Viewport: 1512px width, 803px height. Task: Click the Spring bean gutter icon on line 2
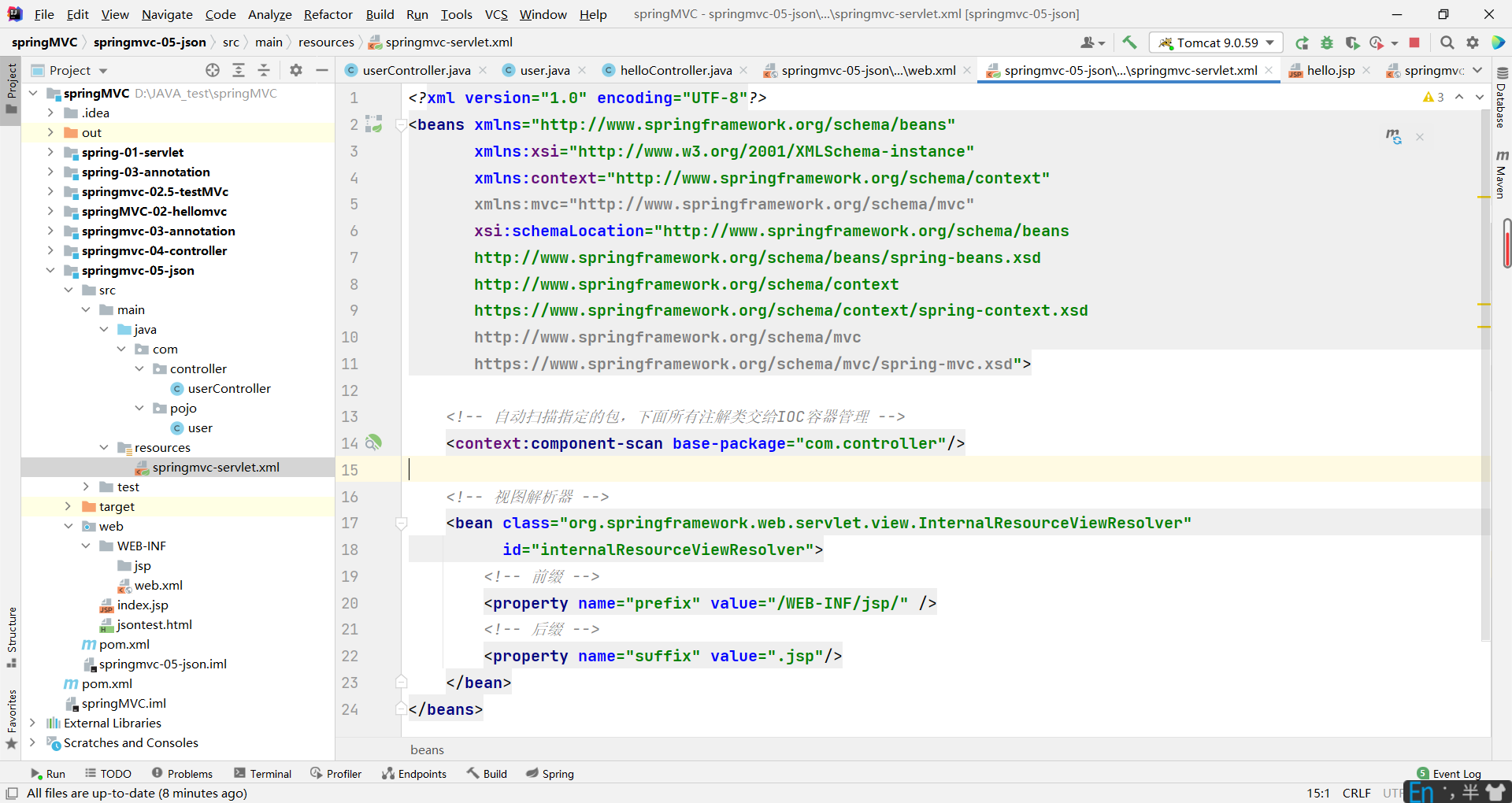tap(374, 124)
